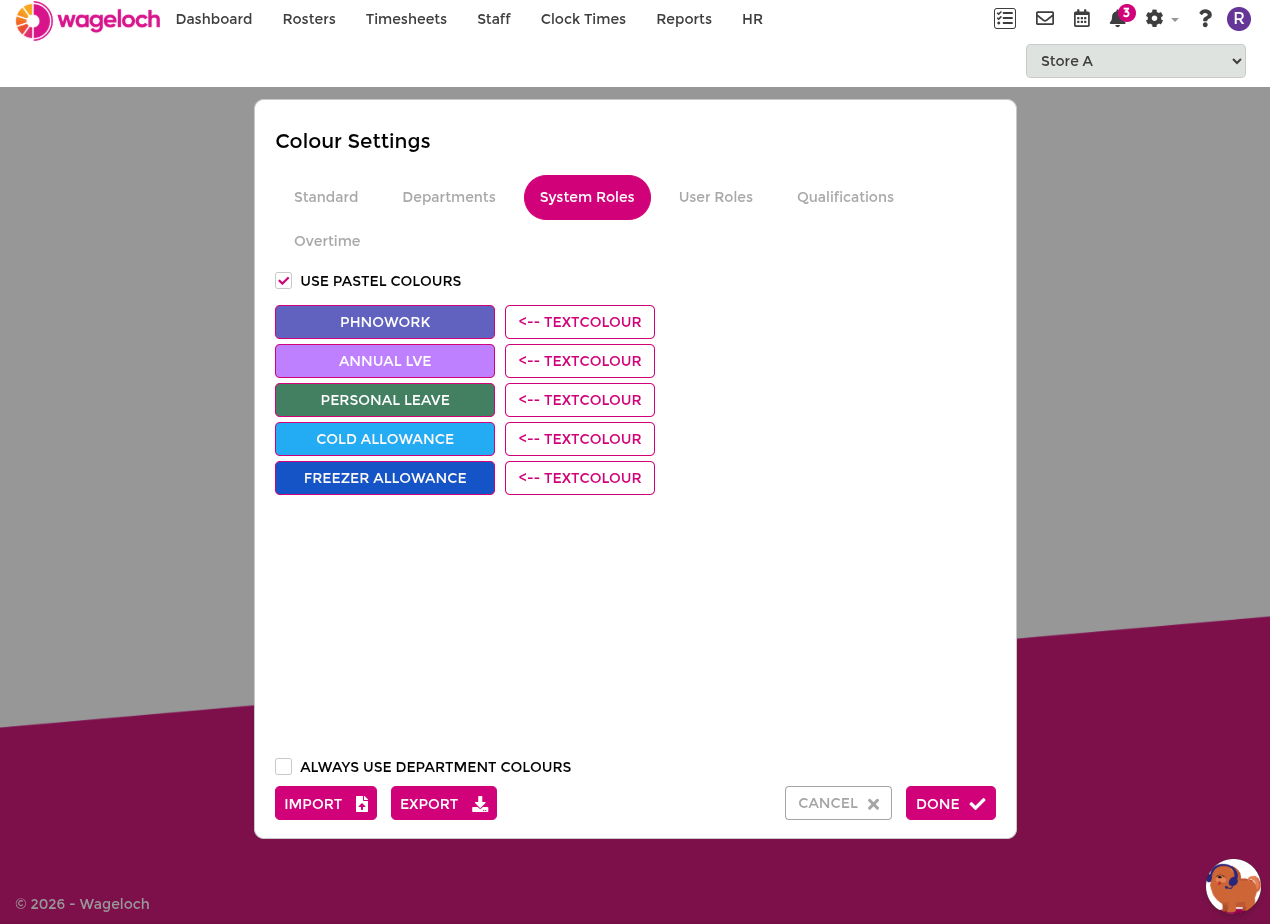Image resolution: width=1270 pixels, height=924 pixels.
Task: Click the Import button
Action: click(326, 803)
